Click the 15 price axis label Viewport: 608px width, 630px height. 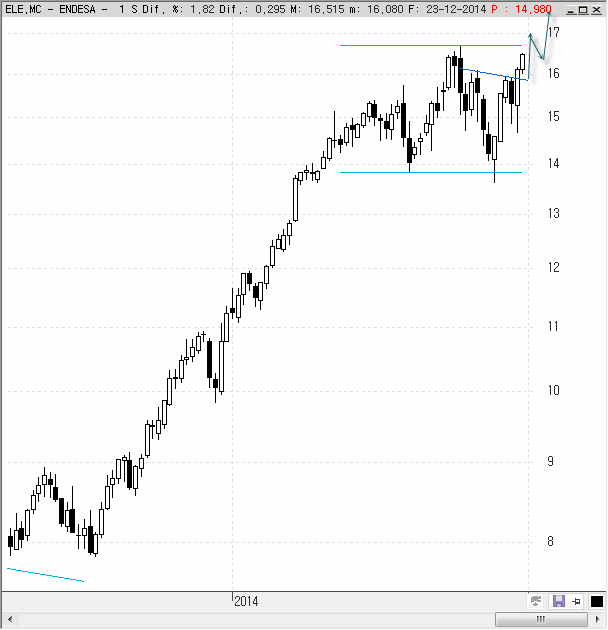[x=554, y=117]
